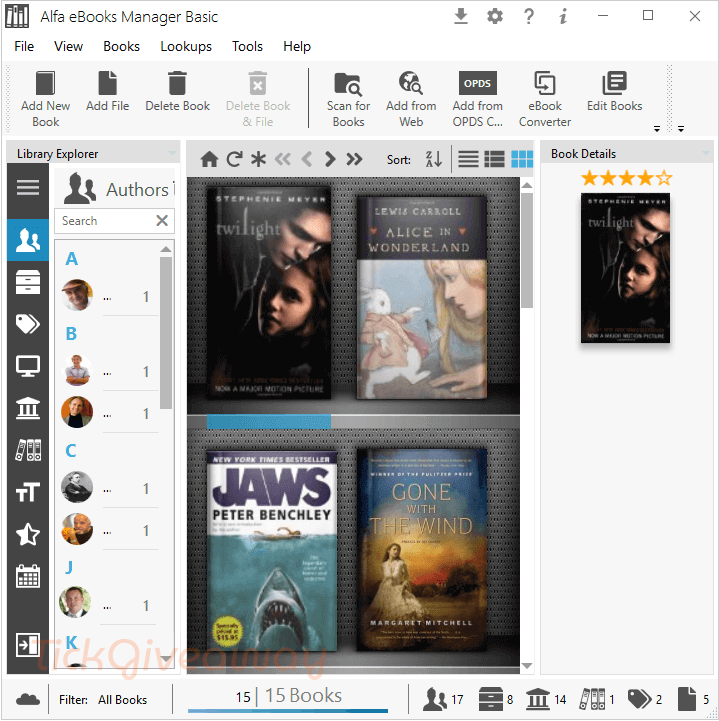This screenshot has height=721, width=719.
Task: Open the Book Details panel dropdown
Action: click(706, 153)
